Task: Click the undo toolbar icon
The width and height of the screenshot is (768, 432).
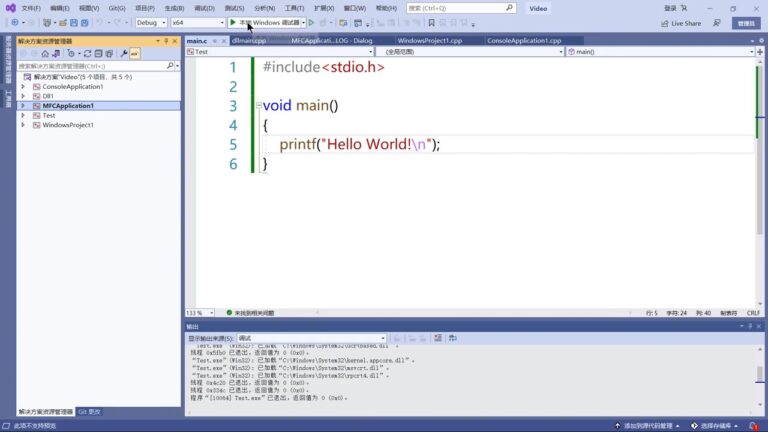Action: [99, 23]
